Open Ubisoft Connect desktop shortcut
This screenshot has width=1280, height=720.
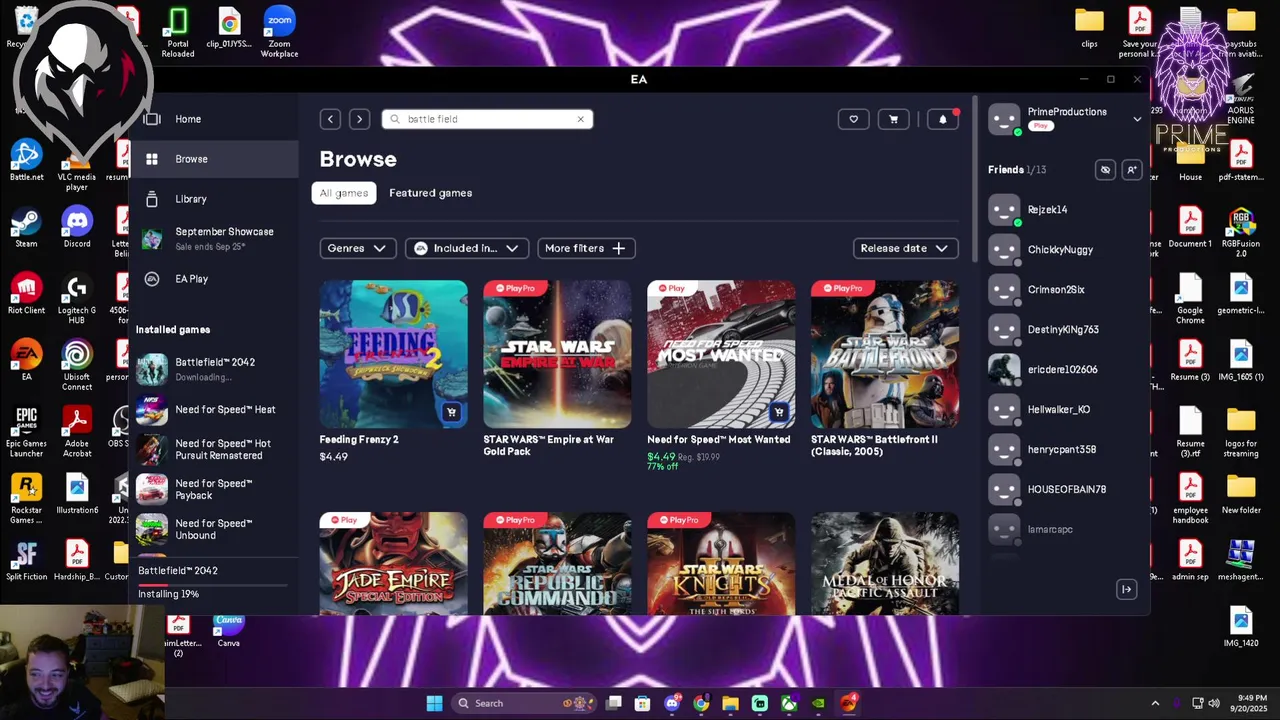point(77,366)
